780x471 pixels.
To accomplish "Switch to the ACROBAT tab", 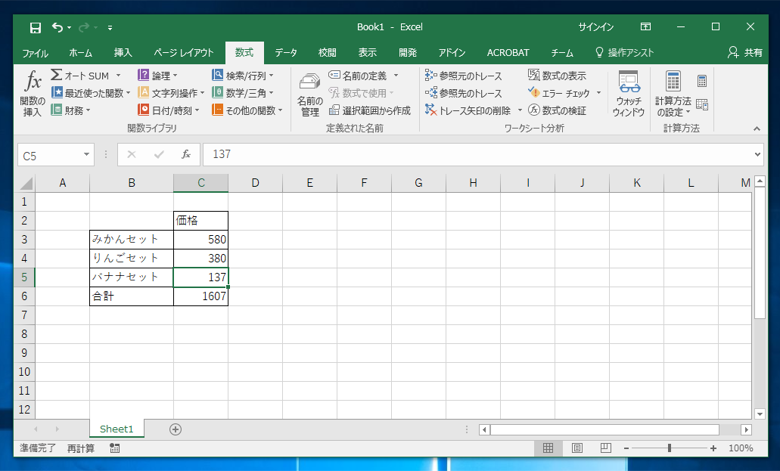I will (508, 53).
